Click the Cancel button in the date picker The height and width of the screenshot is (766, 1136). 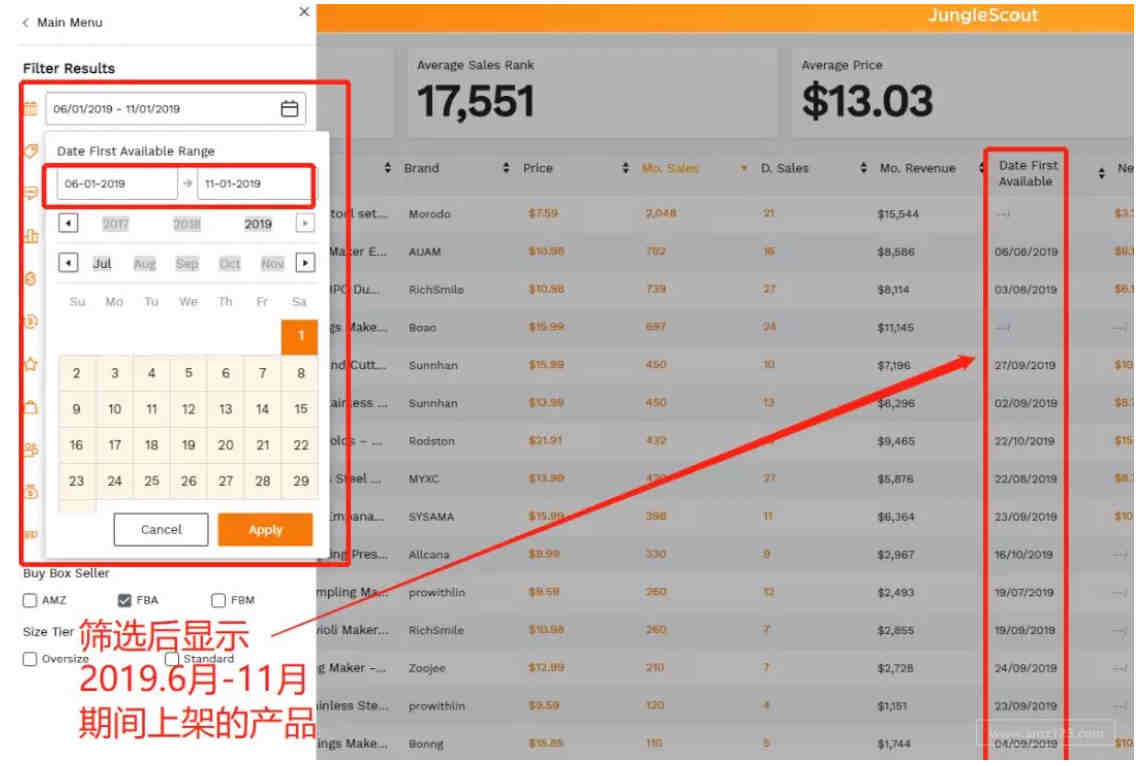point(161,530)
